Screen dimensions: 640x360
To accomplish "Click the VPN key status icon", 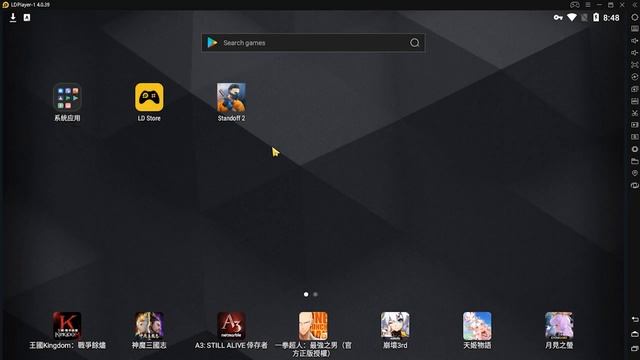I will (558, 18).
